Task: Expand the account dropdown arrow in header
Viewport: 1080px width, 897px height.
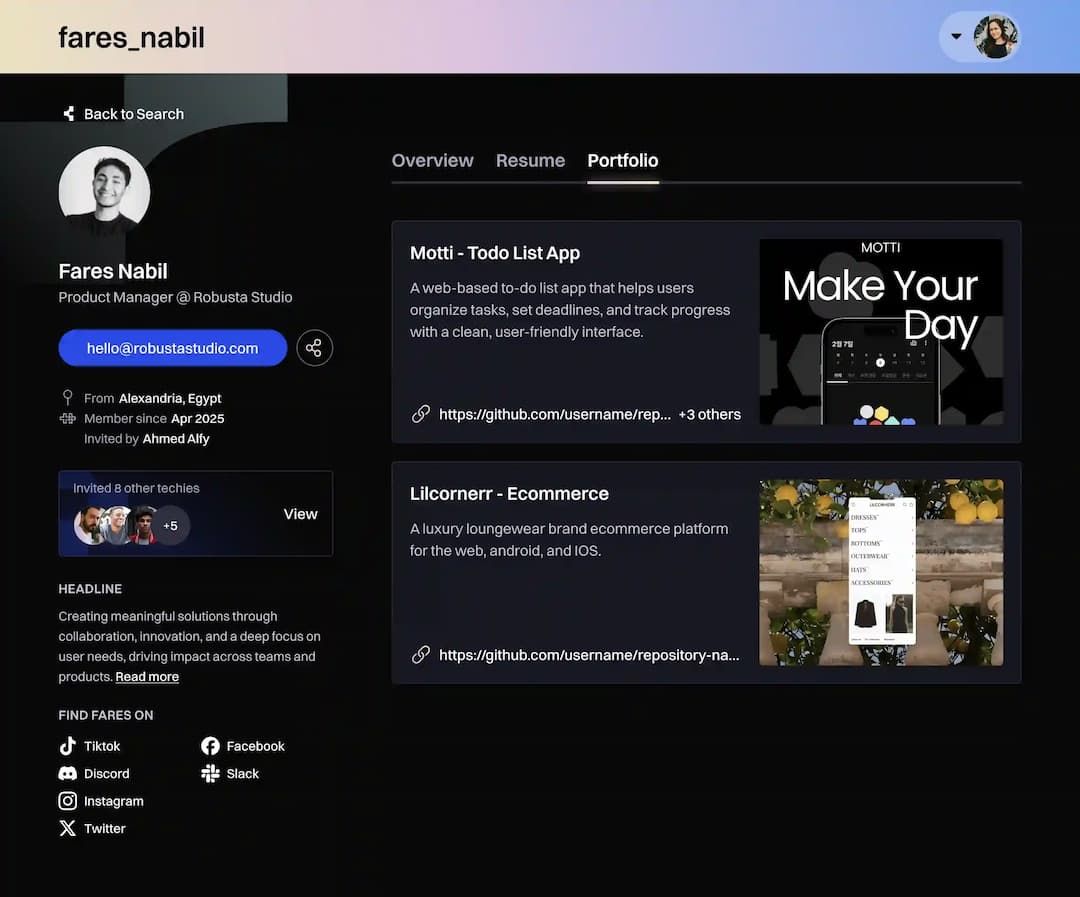Action: tap(956, 37)
